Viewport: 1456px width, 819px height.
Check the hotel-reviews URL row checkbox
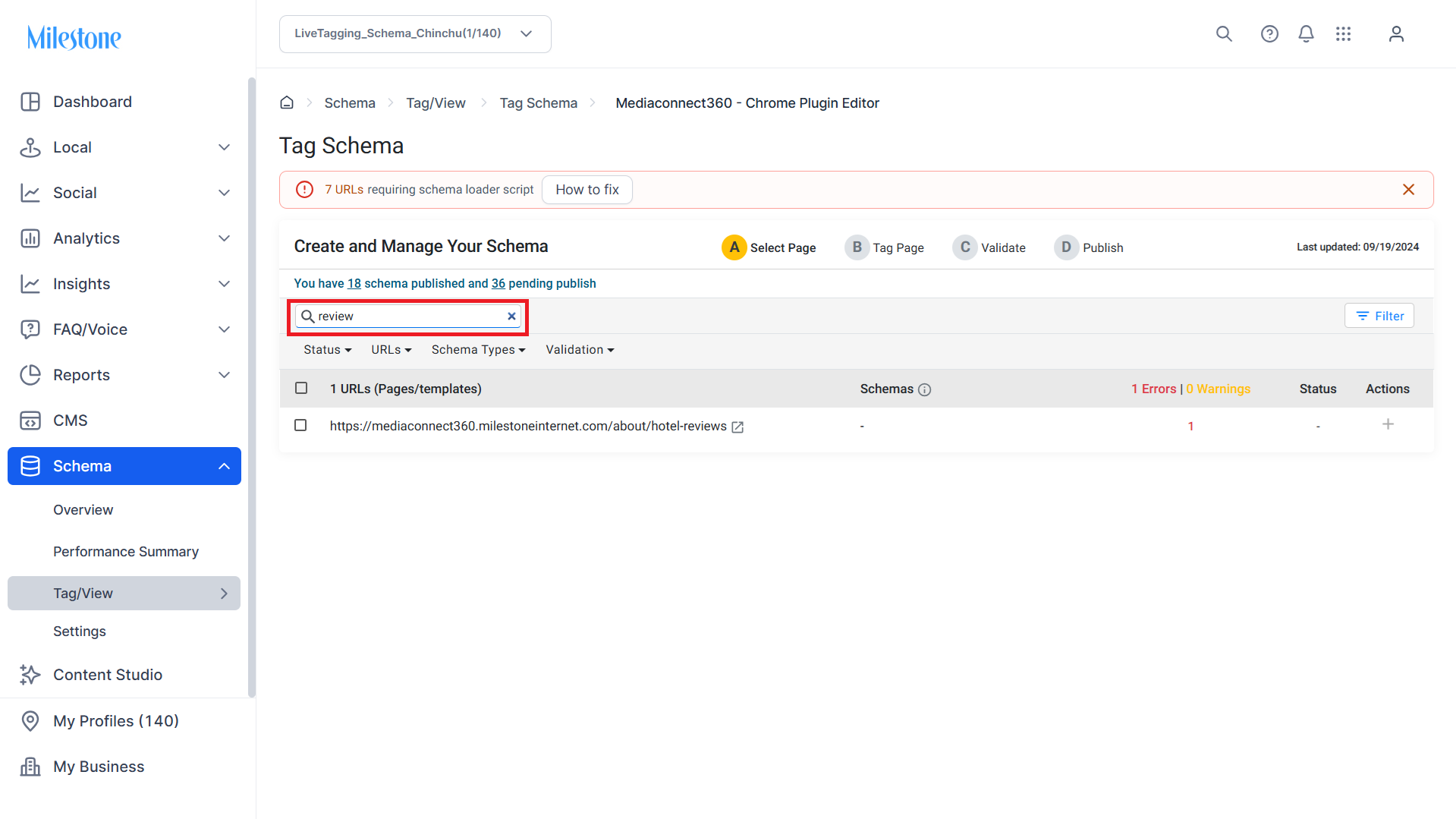tap(300, 426)
